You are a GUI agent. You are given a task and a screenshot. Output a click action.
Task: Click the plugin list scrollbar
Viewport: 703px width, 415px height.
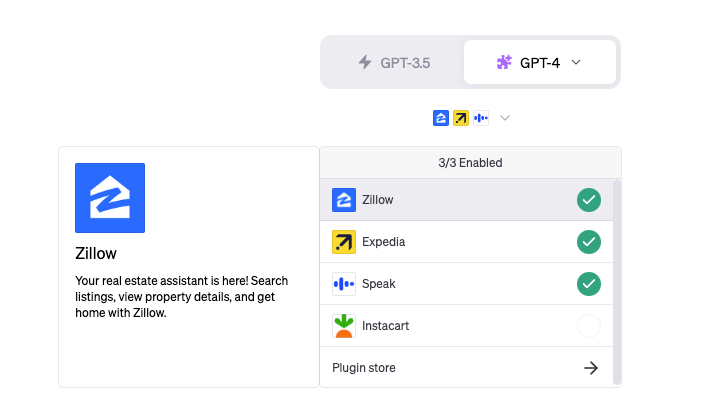(x=617, y=280)
